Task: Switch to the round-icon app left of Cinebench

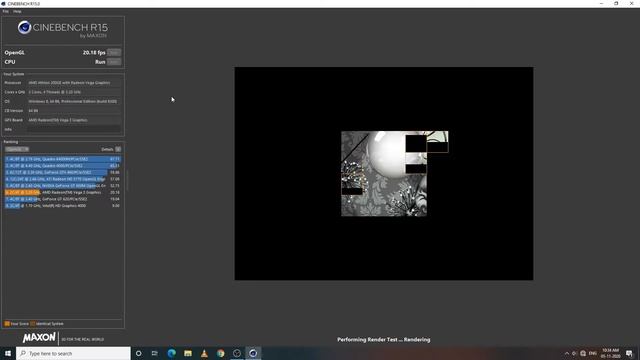Action: pyautogui.click(x=237, y=353)
